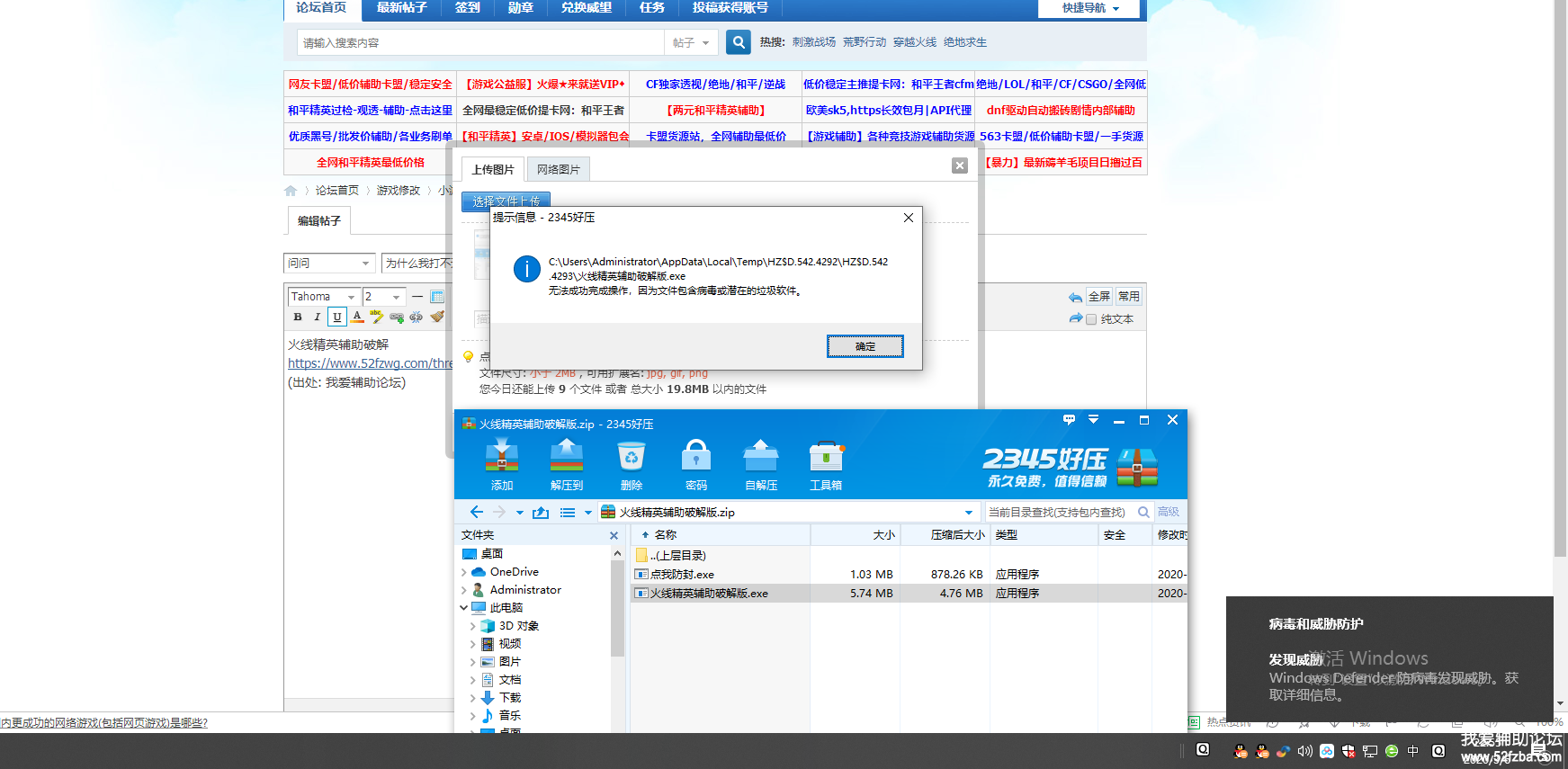Screen dimensions: 1568x769
Task: Click the Windows Defender shield tray icon
Action: pyautogui.click(x=1348, y=751)
